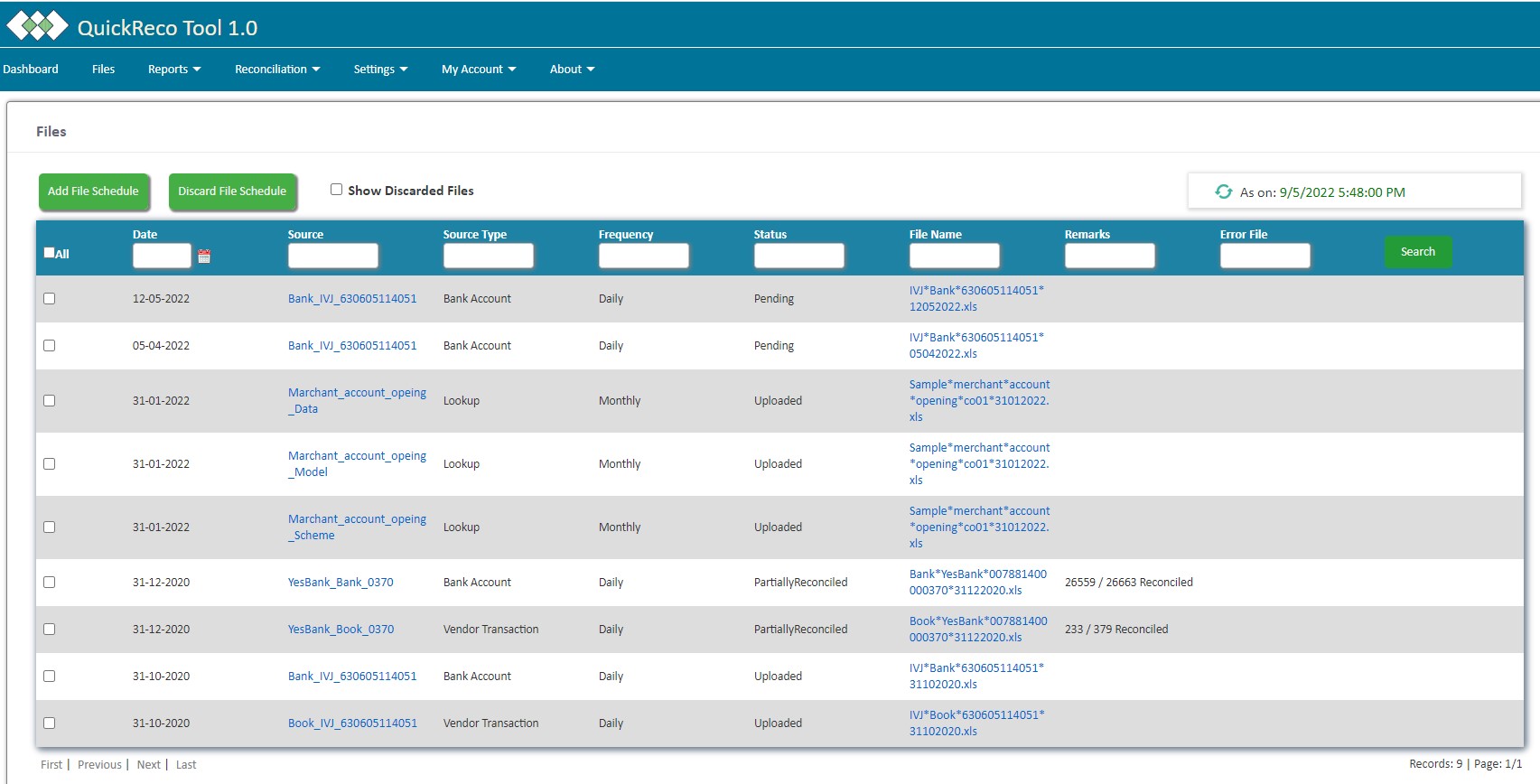Focus the Source filter input field
The height and width of the screenshot is (784, 1540).
pos(333,256)
